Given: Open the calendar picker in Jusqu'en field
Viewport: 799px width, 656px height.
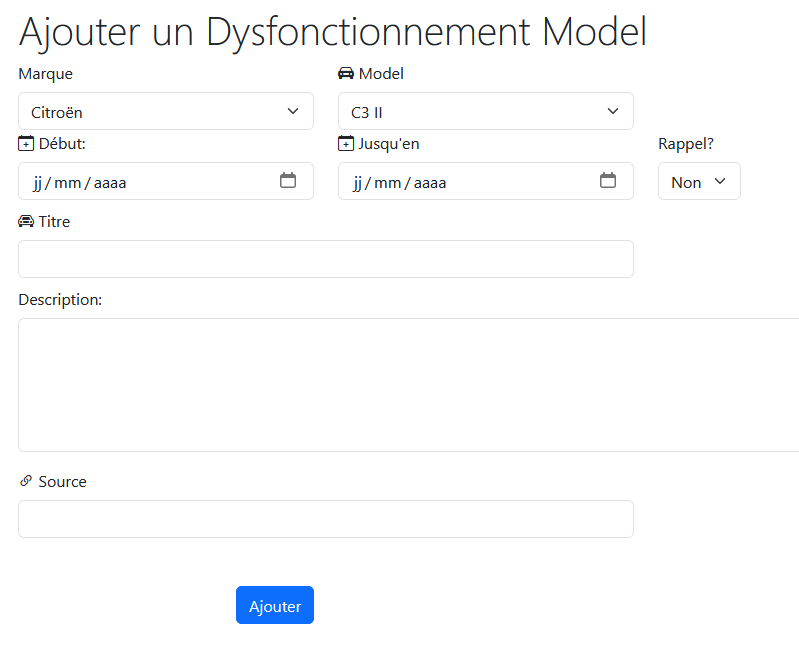Looking at the screenshot, I should click(608, 181).
